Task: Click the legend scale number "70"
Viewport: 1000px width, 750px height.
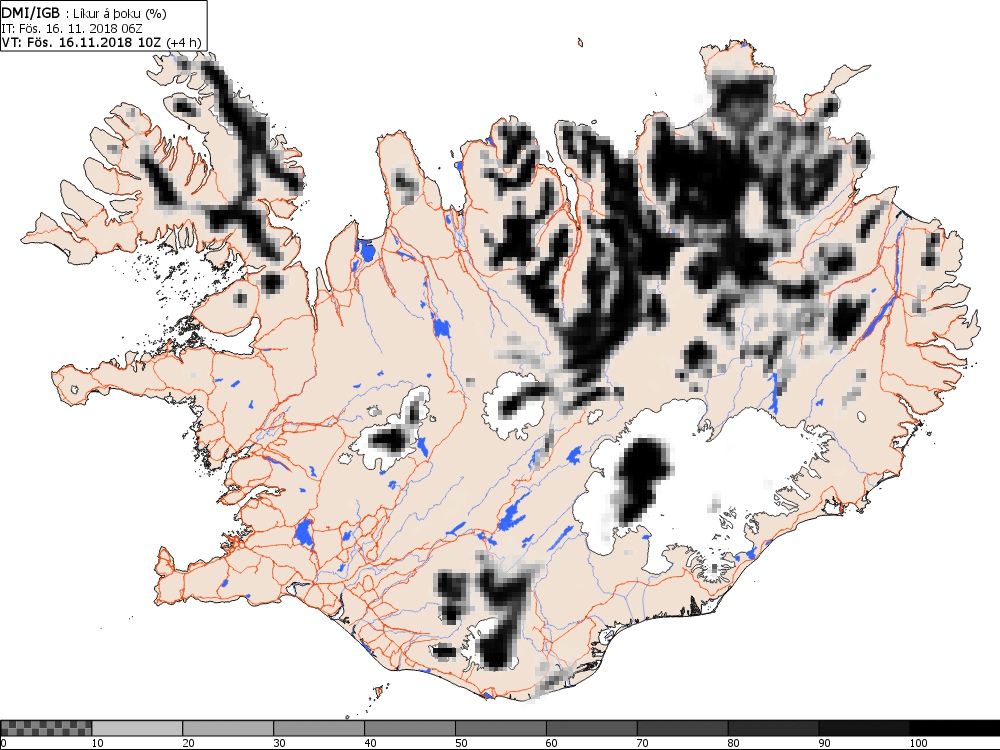Action: [643, 743]
